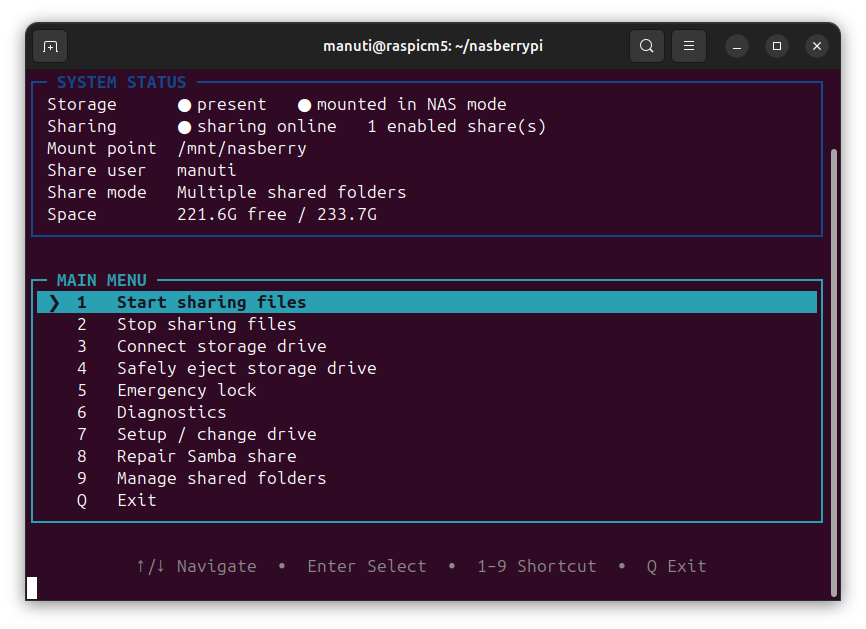The image size is (866, 629).
Task: Select 'Setup / change drive' entry
Action: tap(426, 435)
